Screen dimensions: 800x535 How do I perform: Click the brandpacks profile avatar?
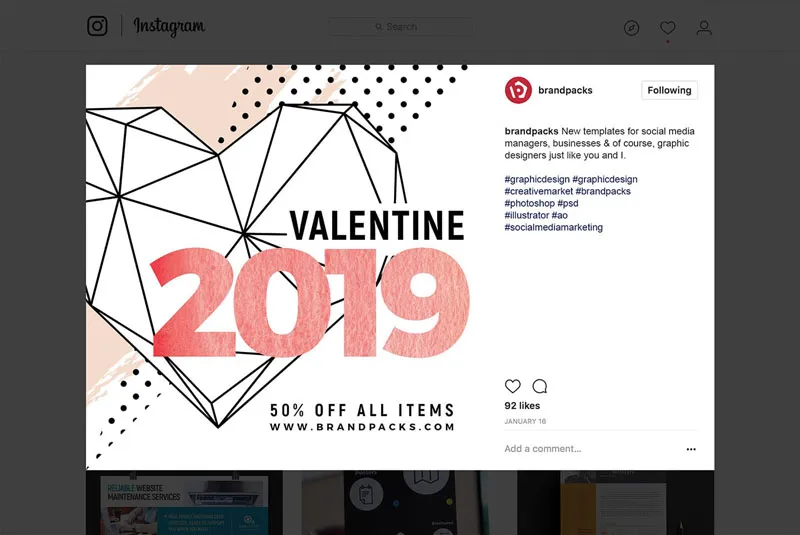coord(518,90)
